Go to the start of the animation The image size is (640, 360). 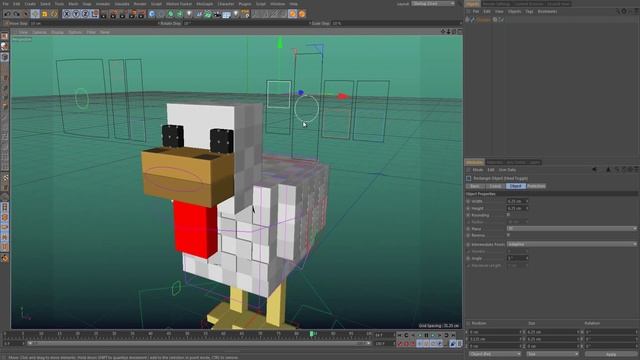pos(399,335)
